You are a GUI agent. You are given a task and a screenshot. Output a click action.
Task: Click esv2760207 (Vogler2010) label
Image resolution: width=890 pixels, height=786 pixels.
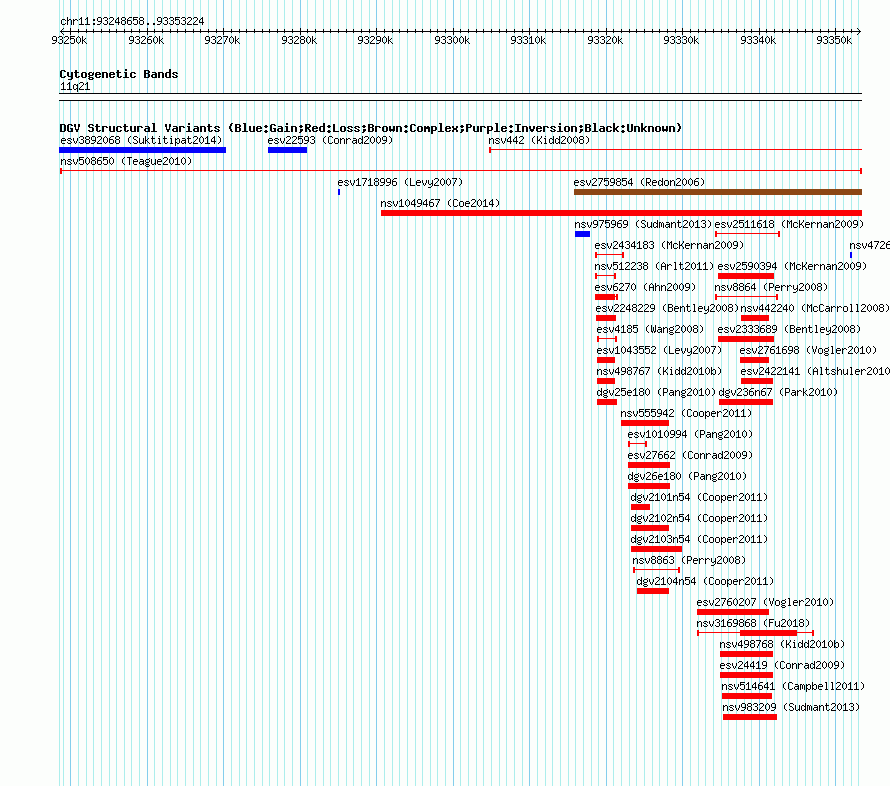click(765, 602)
